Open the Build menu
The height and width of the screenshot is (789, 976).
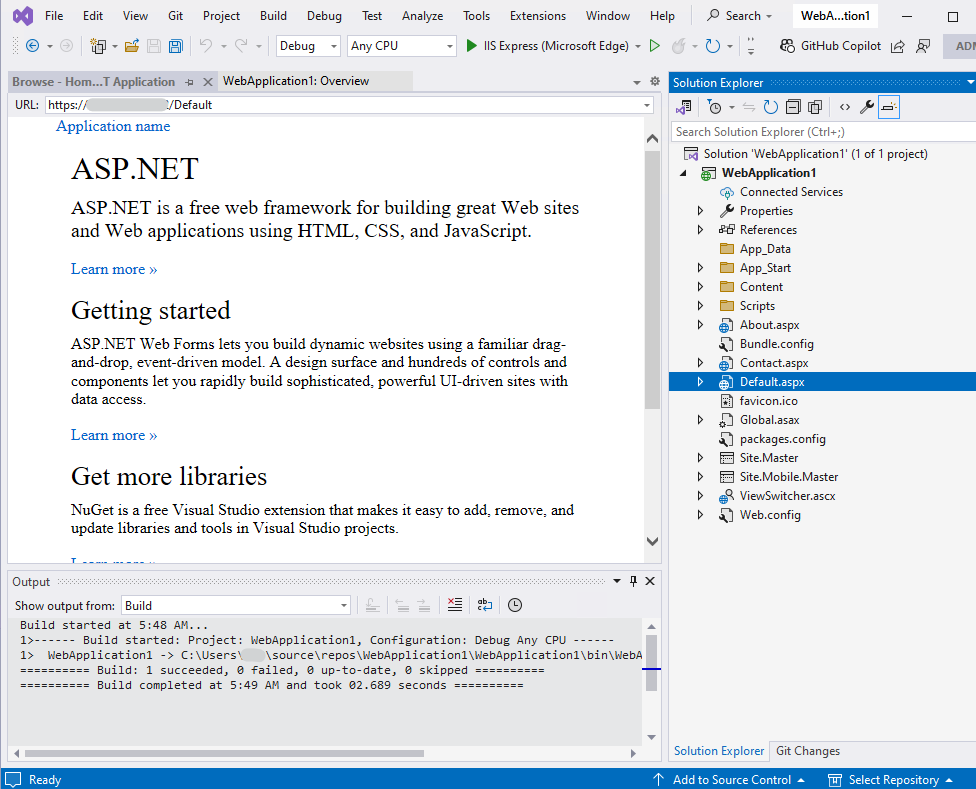click(x=273, y=16)
